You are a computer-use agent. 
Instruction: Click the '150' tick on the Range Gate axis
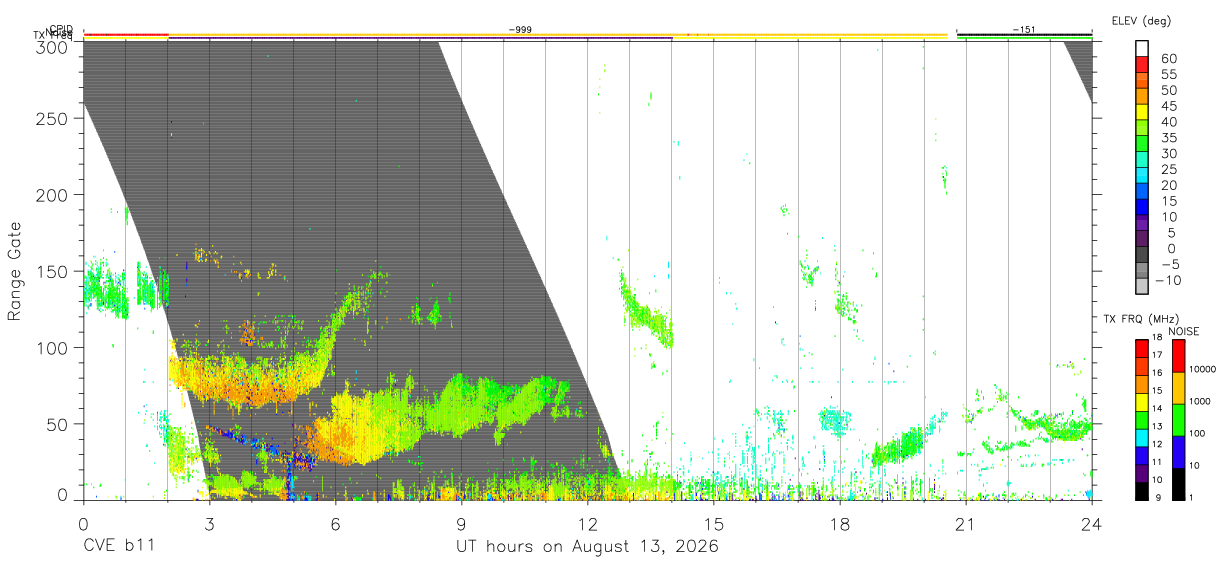(x=51, y=271)
